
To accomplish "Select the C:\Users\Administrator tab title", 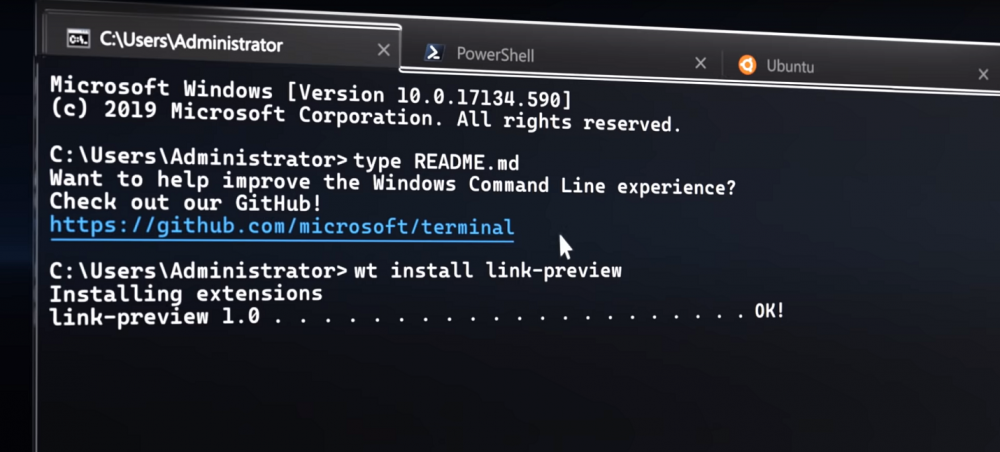I will tap(191, 42).
